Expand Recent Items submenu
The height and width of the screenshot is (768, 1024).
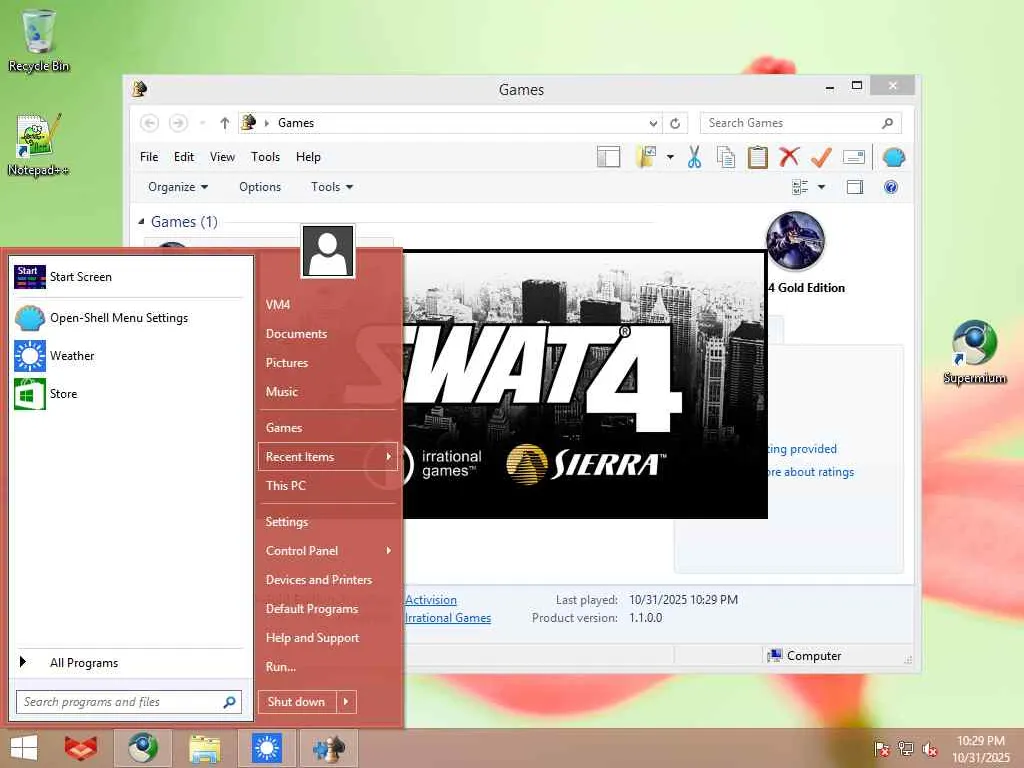point(328,456)
